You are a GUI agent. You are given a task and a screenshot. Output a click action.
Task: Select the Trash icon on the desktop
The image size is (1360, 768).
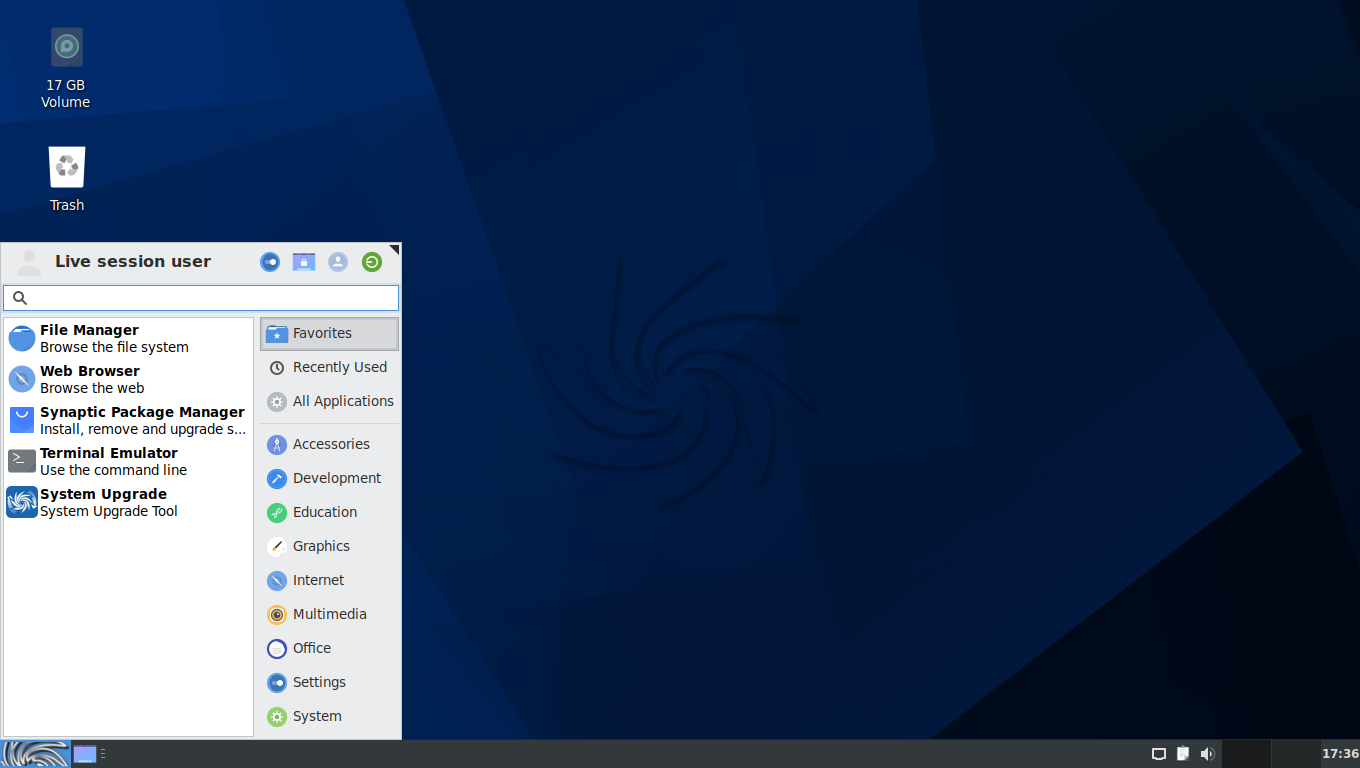coord(67,179)
